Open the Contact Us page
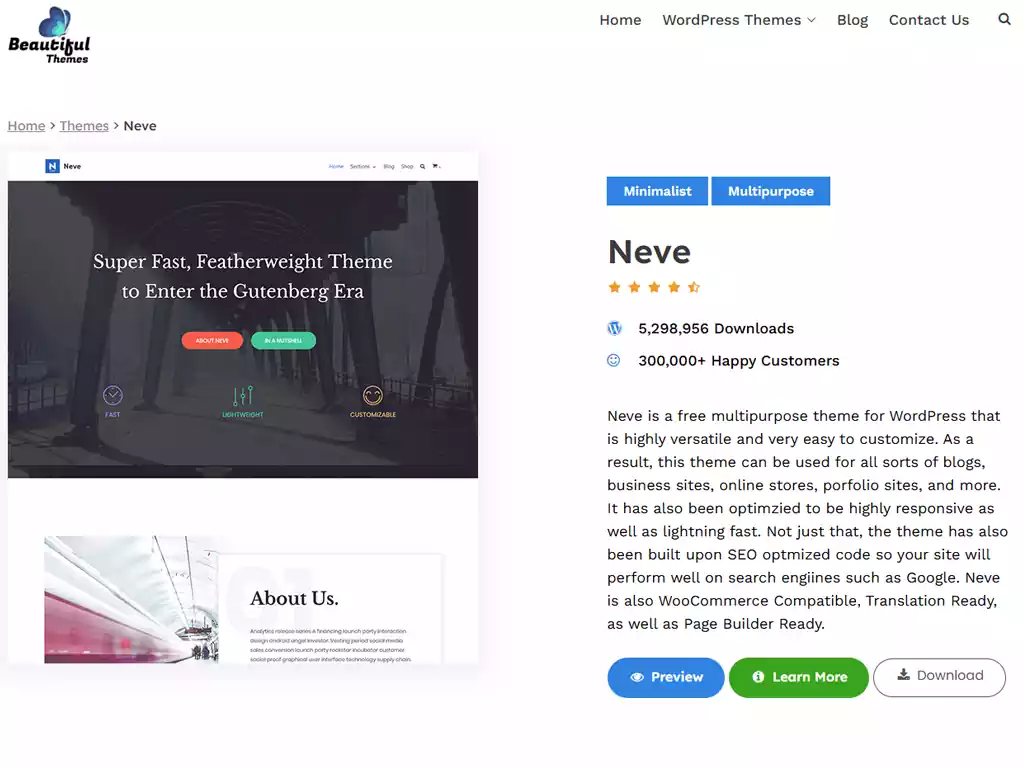 coord(929,20)
